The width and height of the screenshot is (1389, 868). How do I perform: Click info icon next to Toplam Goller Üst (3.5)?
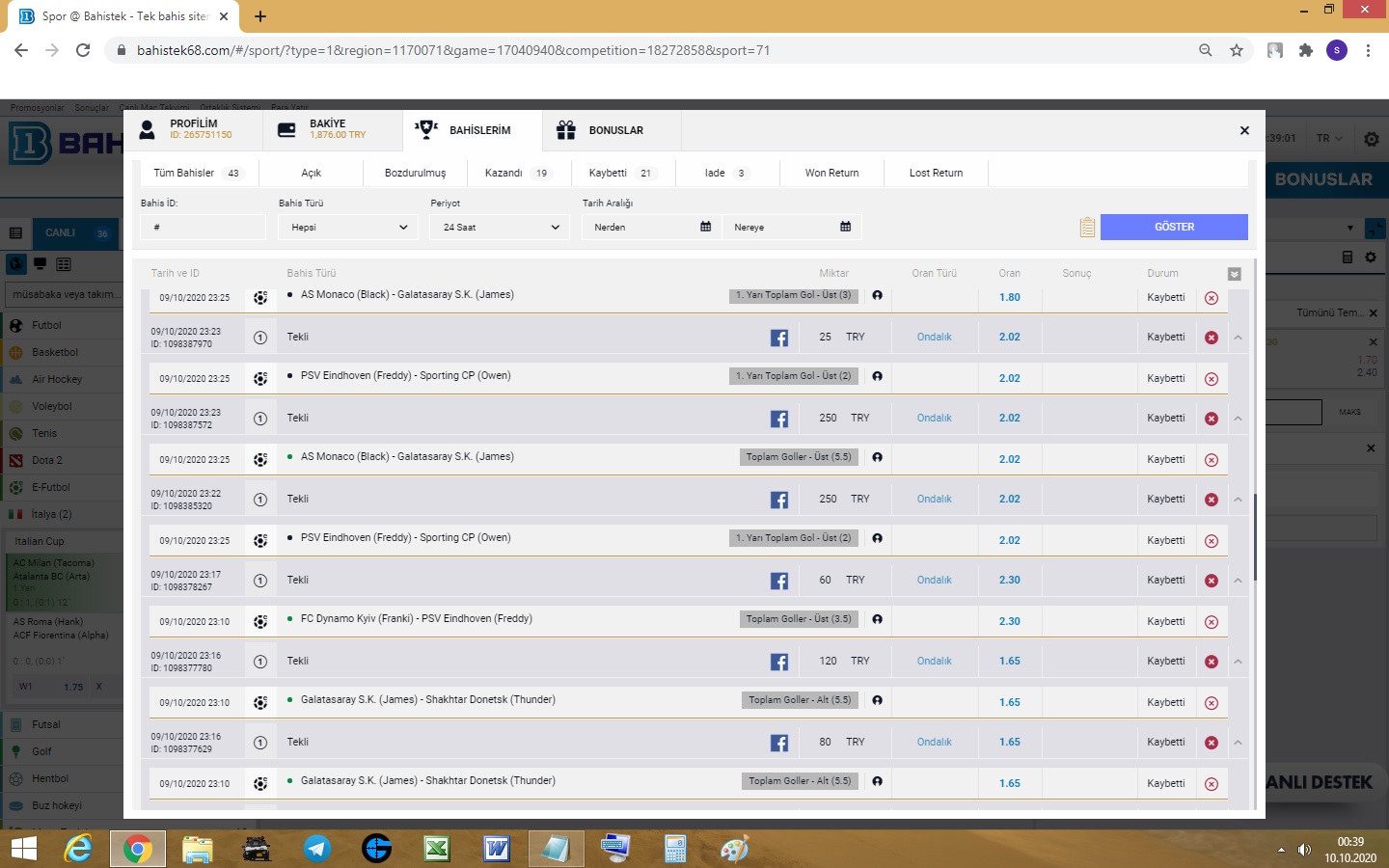tap(877, 619)
